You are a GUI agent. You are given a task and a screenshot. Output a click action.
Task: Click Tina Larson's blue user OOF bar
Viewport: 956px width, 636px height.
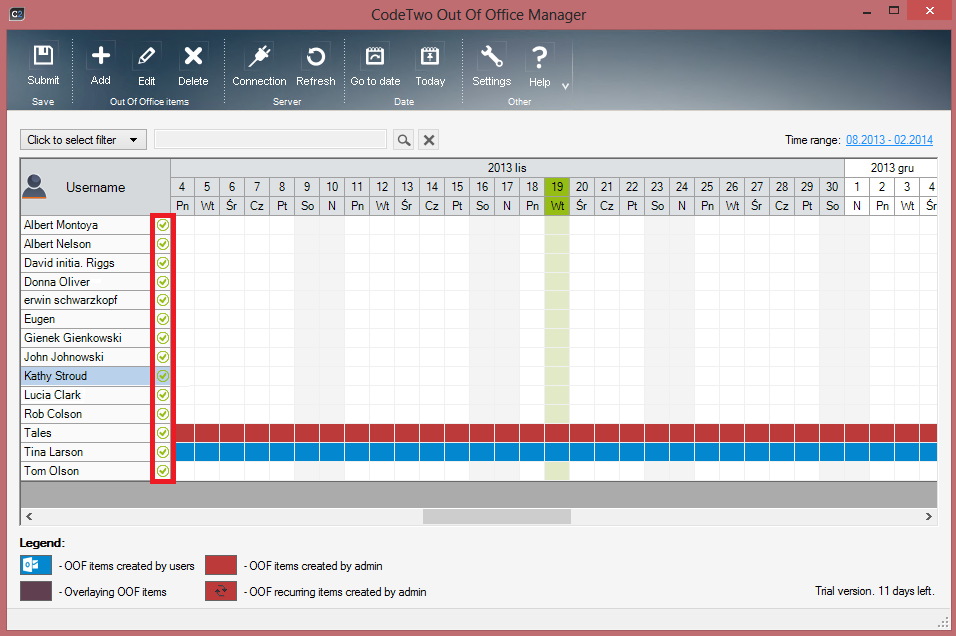[x=556, y=452]
